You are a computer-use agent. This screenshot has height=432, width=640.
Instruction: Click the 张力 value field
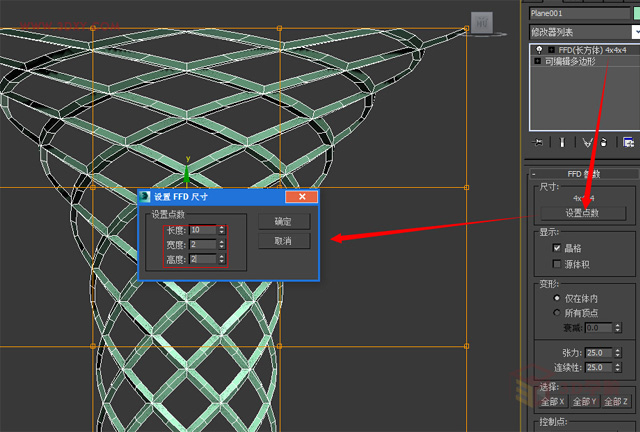[x=599, y=352]
